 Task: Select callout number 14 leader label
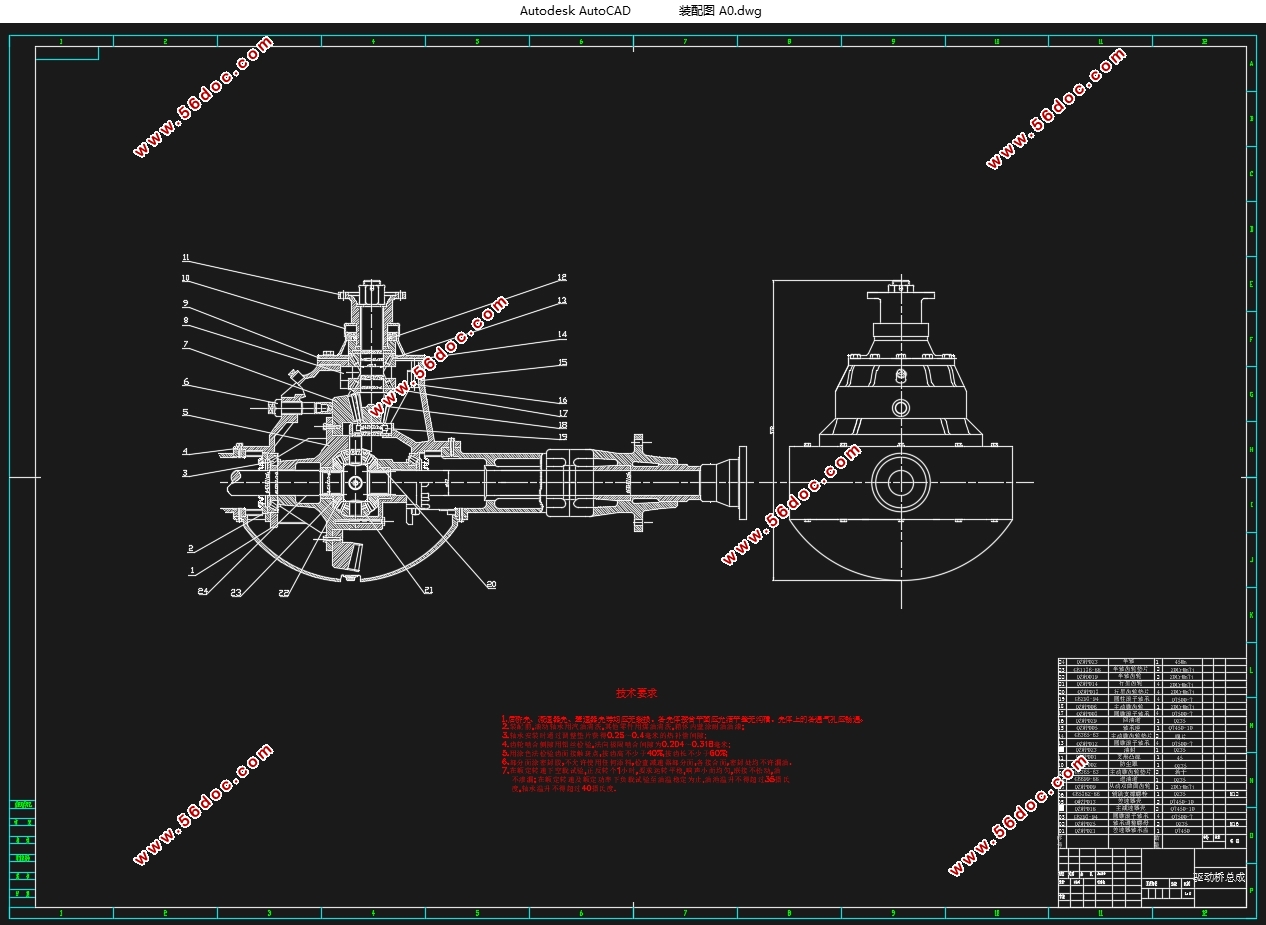click(x=562, y=335)
